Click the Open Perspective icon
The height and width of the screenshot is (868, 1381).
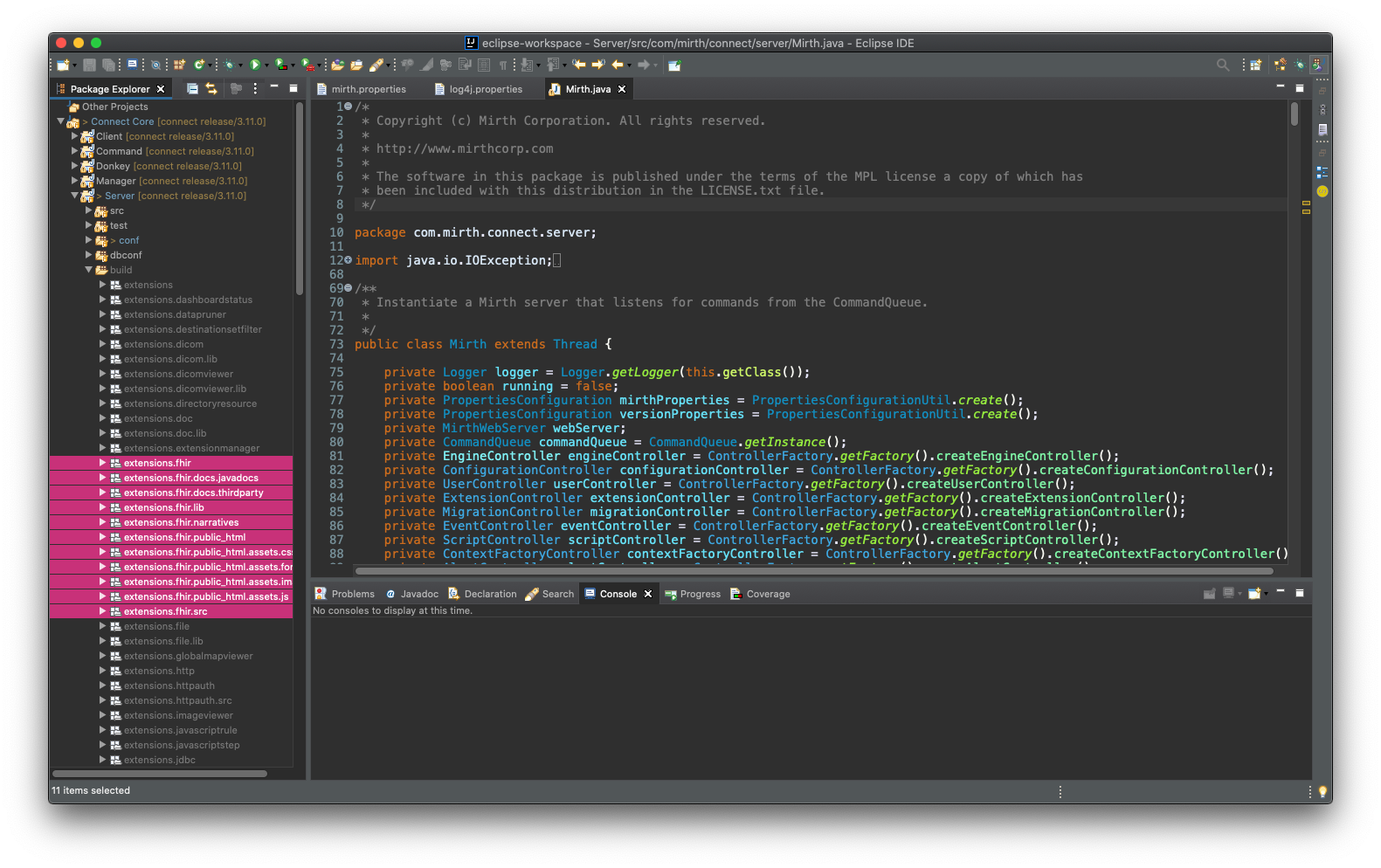[x=1255, y=65]
